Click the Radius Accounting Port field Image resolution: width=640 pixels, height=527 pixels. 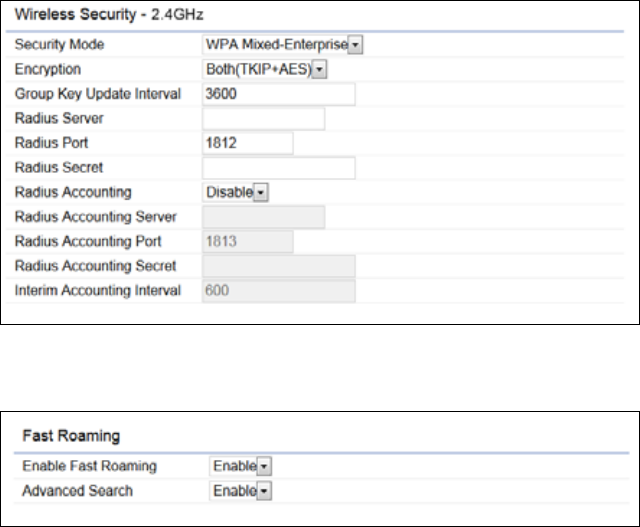tap(248, 241)
